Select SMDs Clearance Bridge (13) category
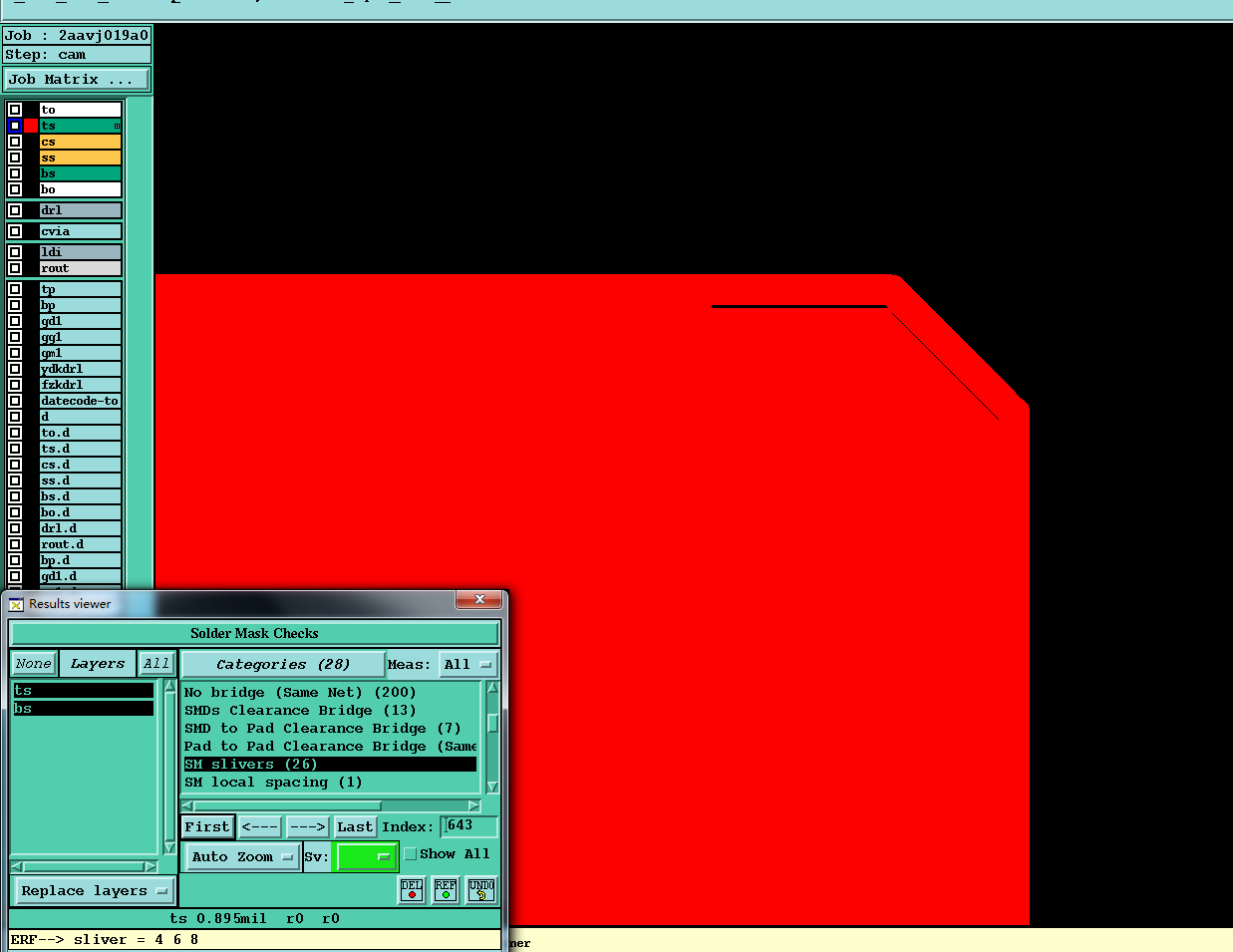The width and height of the screenshot is (1233, 952). pyautogui.click(x=330, y=711)
